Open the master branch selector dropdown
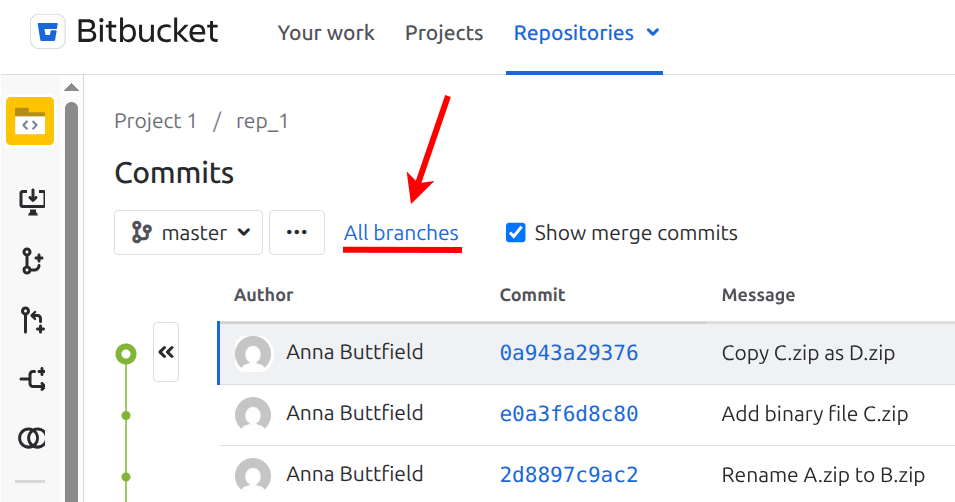 189,233
